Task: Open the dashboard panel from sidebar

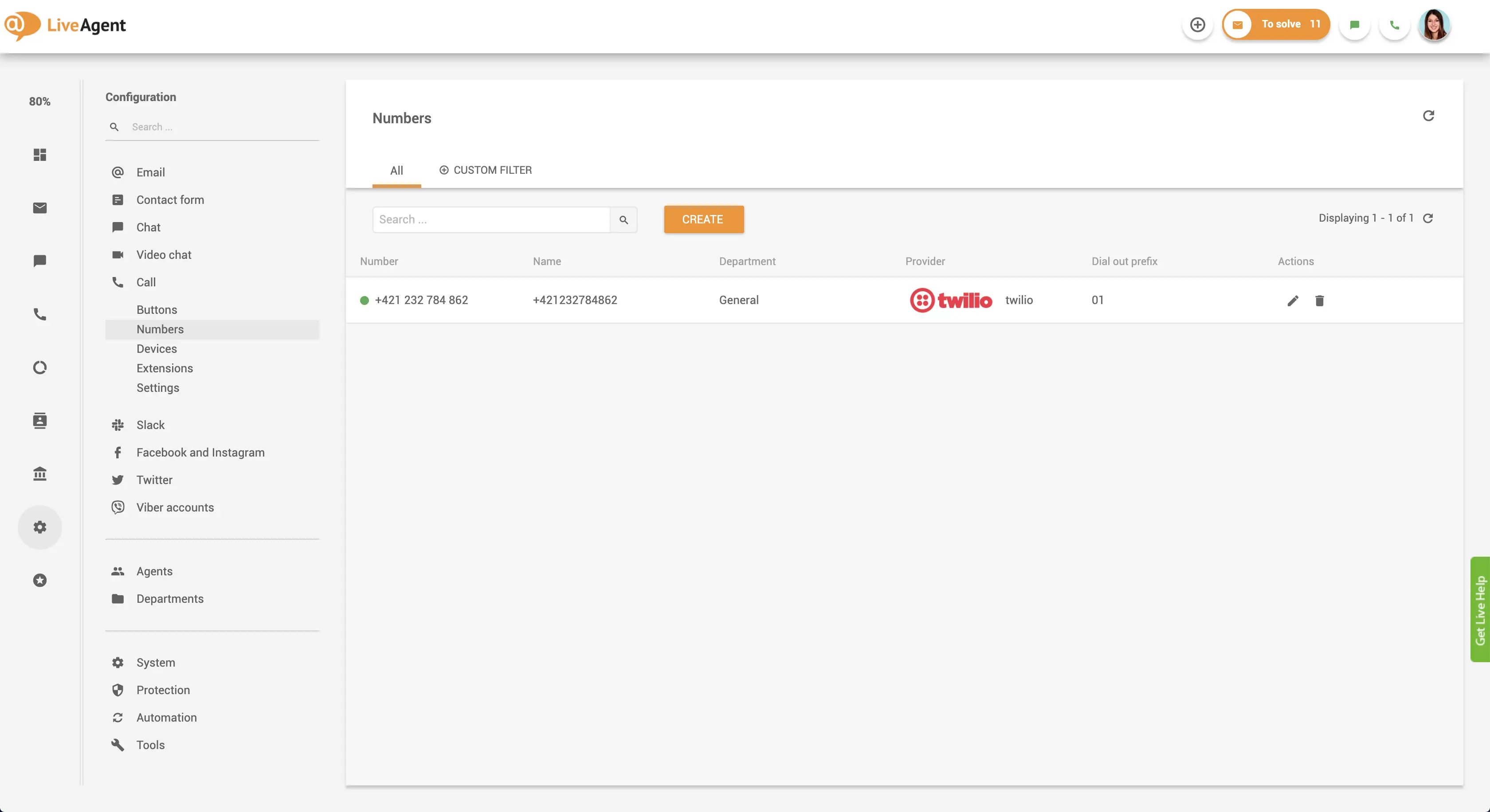Action: (x=40, y=154)
